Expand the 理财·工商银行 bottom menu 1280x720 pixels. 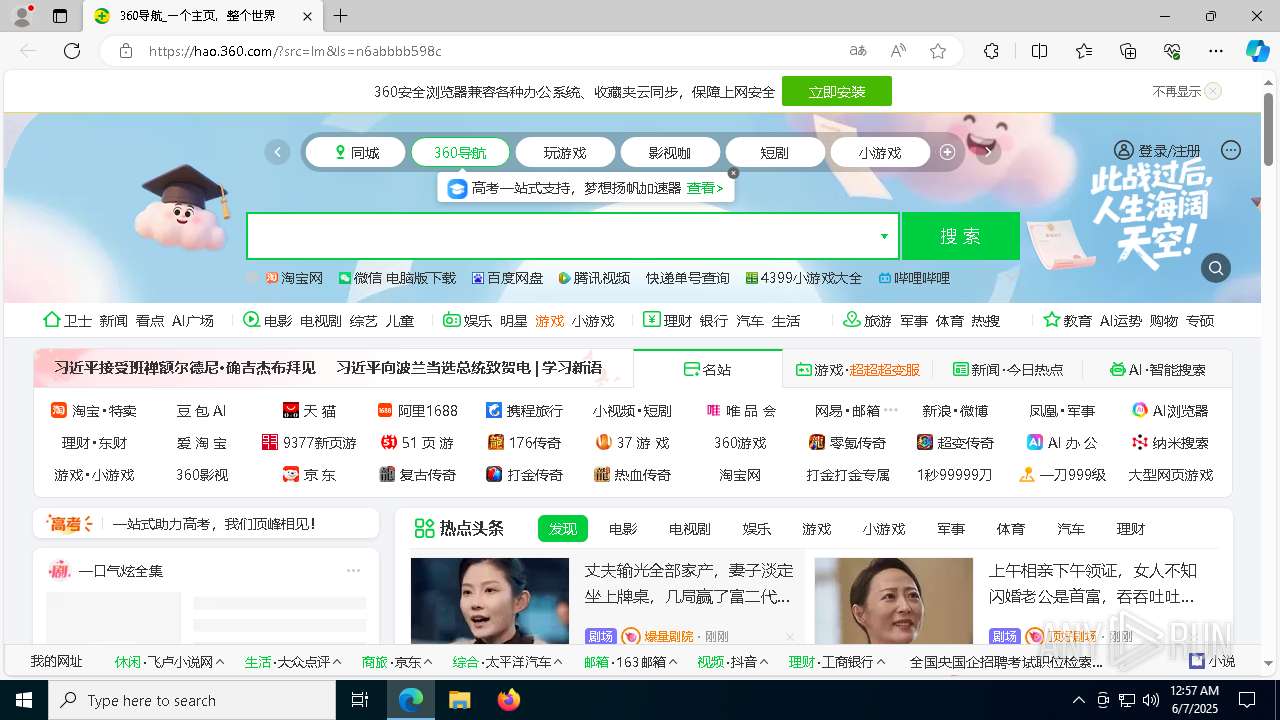click(837, 661)
